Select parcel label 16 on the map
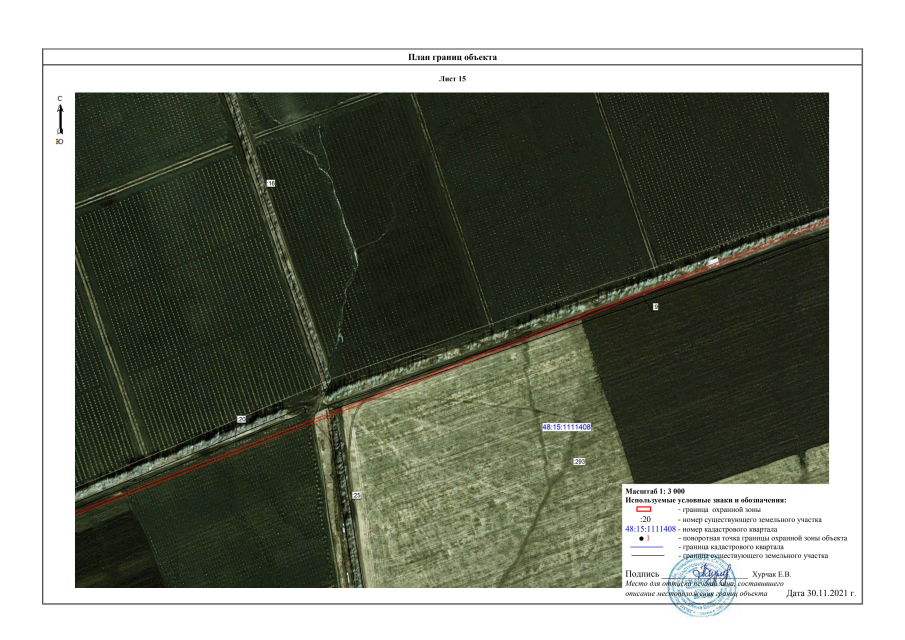 [x=271, y=184]
